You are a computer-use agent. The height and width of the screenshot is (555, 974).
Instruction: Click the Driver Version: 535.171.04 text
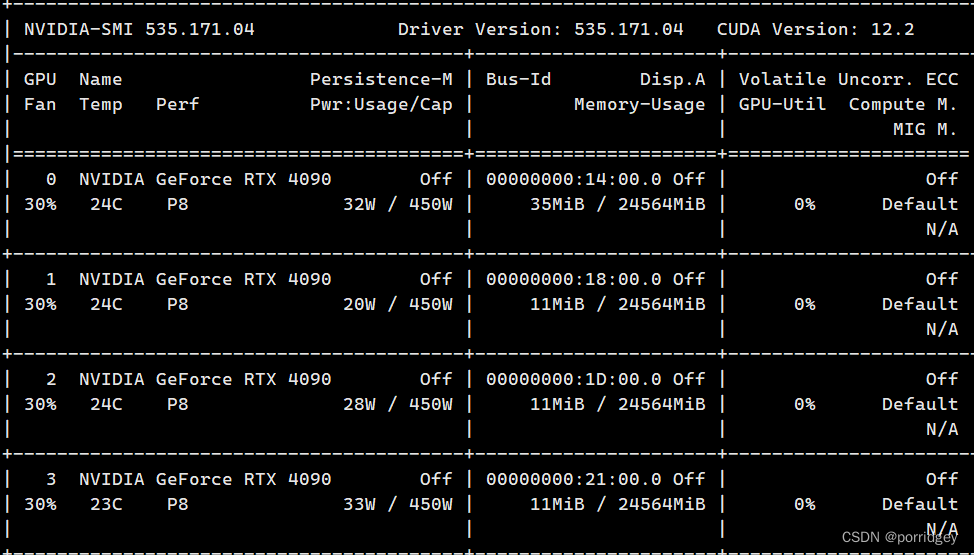coord(540,29)
